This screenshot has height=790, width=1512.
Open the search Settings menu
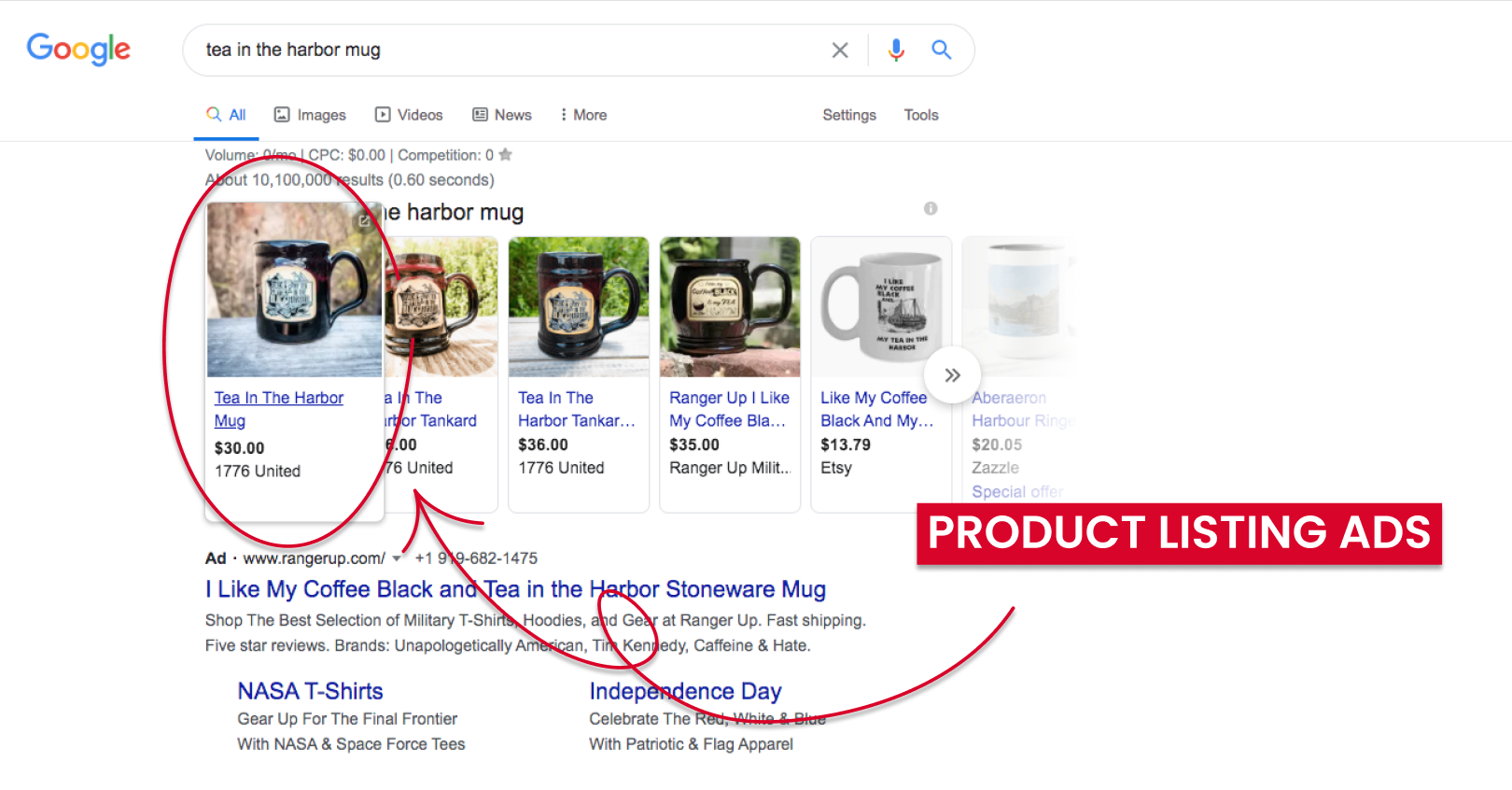coord(848,114)
